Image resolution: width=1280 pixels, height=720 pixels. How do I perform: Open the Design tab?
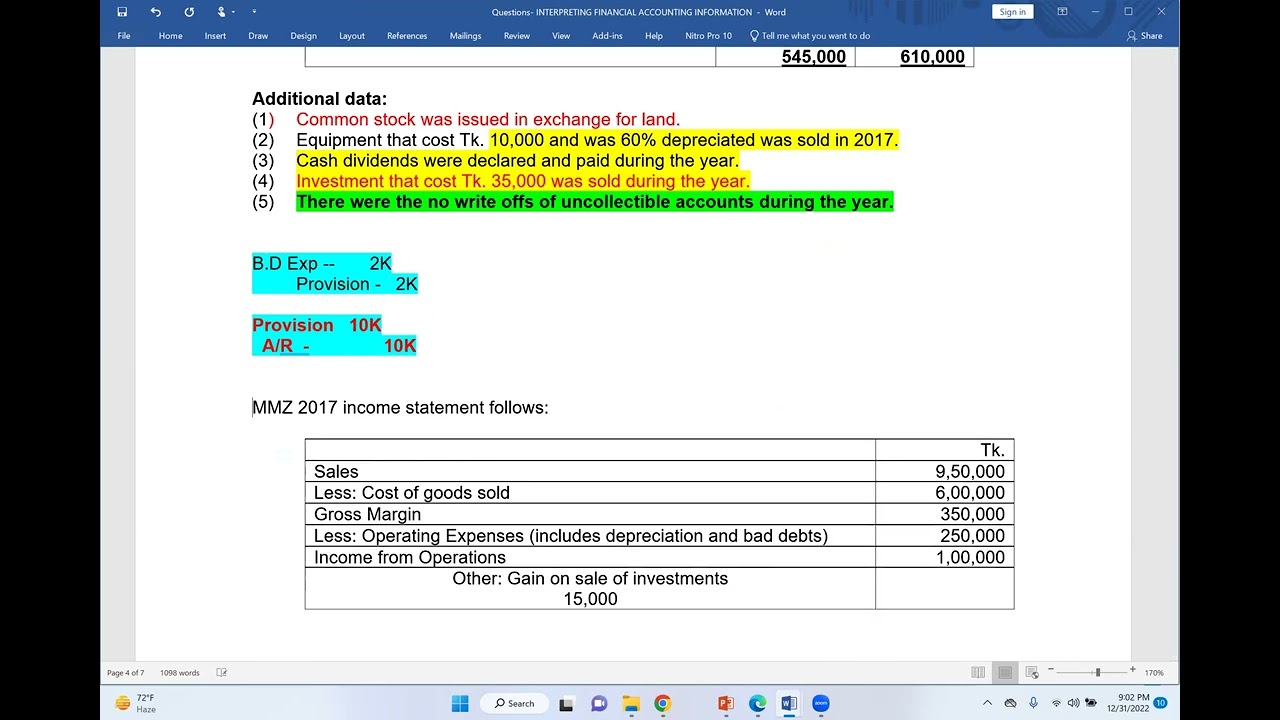(303, 36)
